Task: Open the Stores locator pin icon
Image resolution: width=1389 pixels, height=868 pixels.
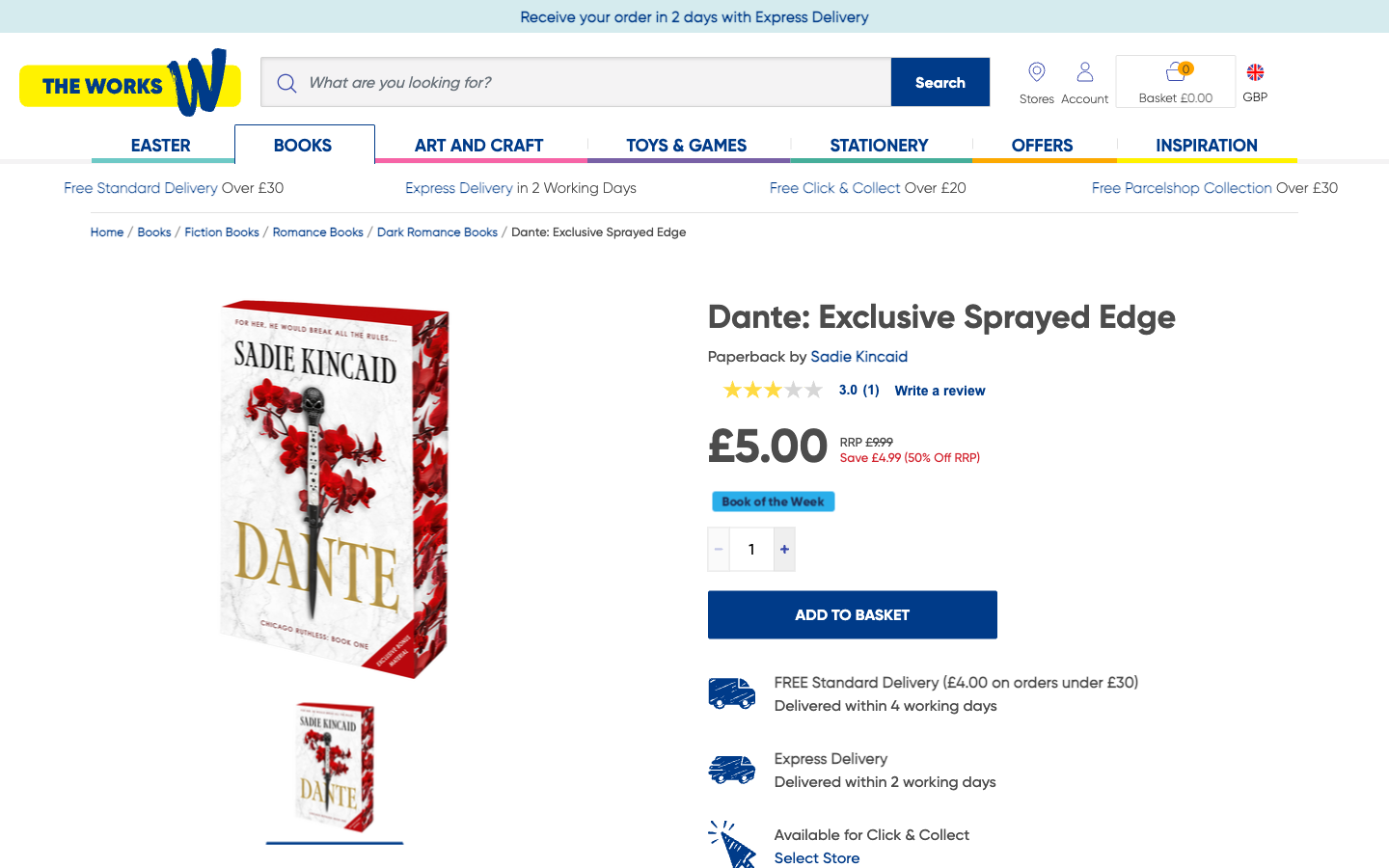Action: (1037, 72)
